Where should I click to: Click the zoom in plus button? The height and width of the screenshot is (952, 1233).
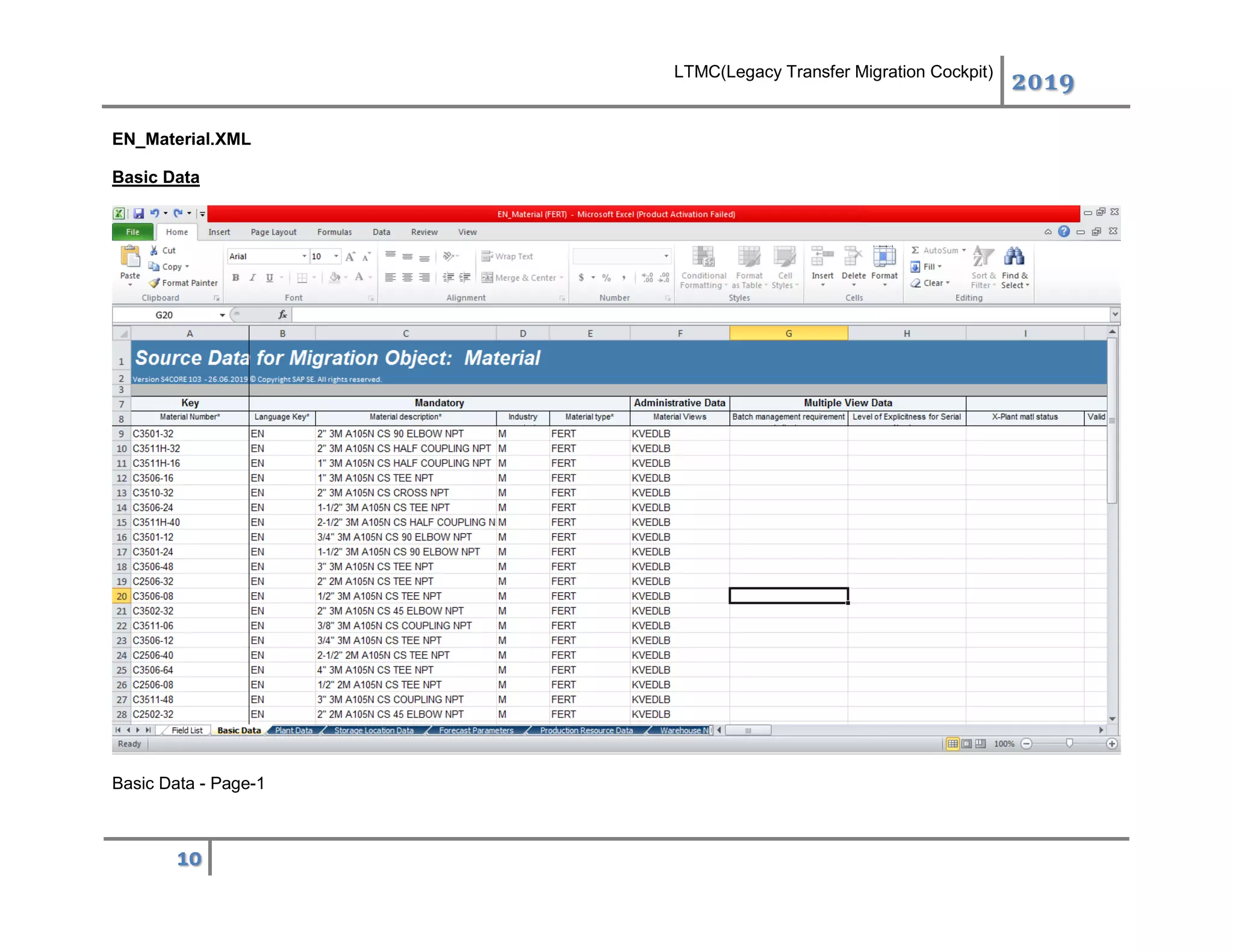tap(1112, 744)
